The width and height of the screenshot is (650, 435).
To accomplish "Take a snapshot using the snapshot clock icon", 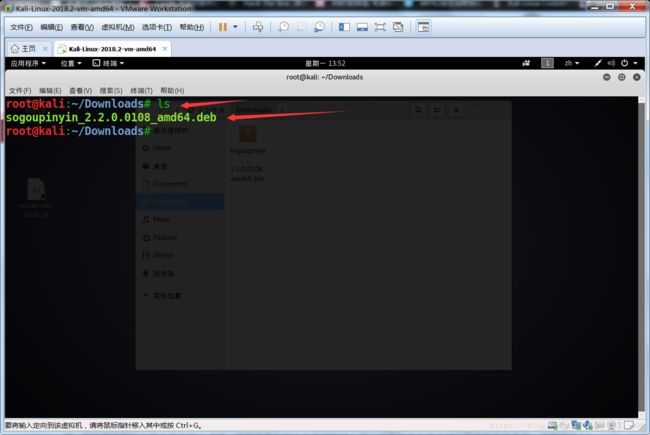I will tap(284, 27).
